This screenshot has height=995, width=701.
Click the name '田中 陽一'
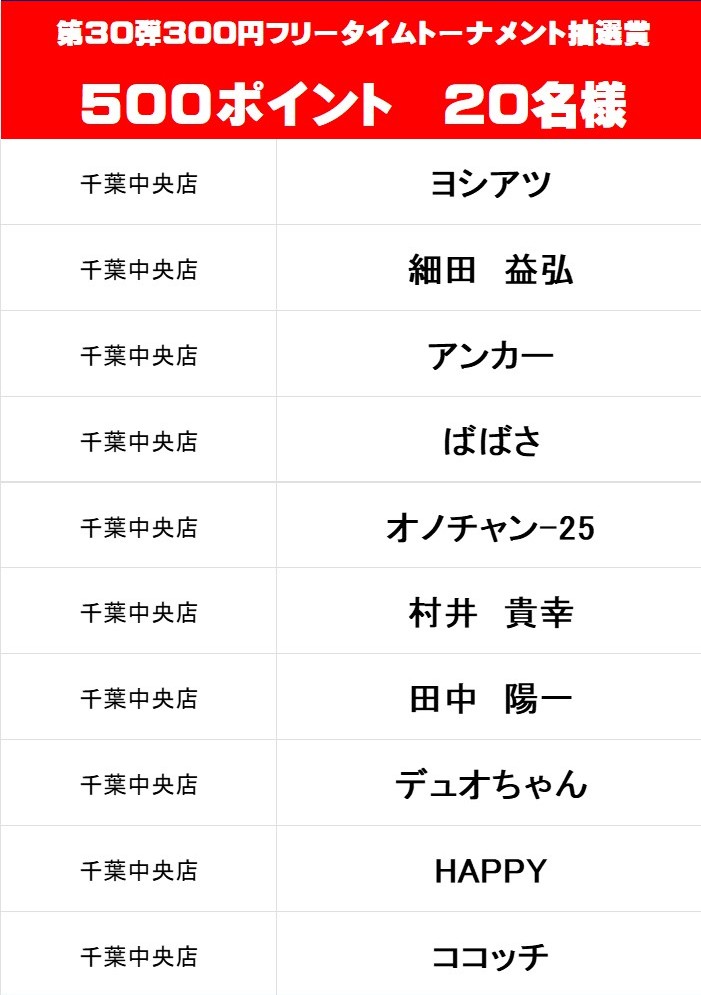point(490,700)
